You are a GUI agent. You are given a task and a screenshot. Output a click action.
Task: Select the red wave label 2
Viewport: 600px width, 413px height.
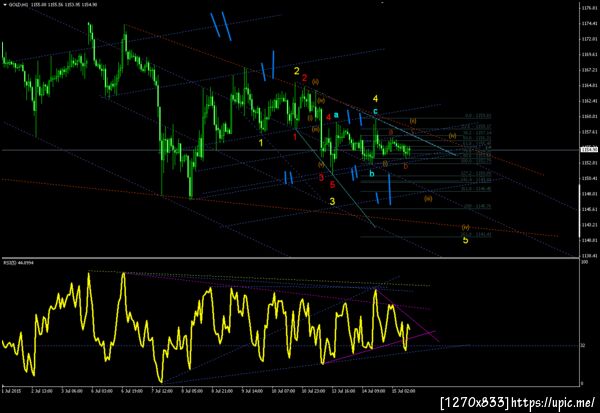[304, 78]
